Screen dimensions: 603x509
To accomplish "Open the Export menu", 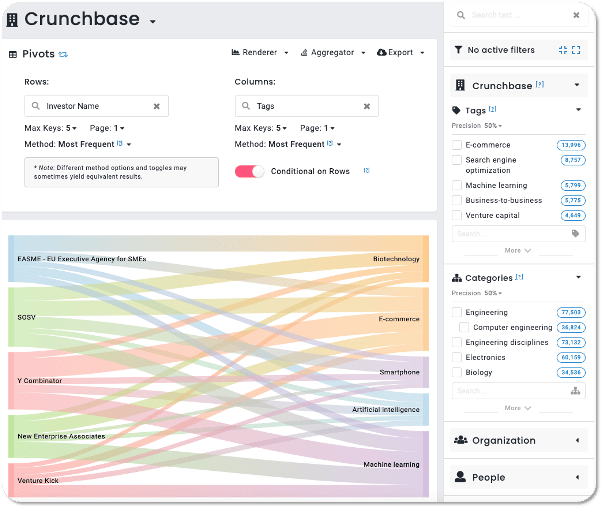I will click(x=401, y=52).
